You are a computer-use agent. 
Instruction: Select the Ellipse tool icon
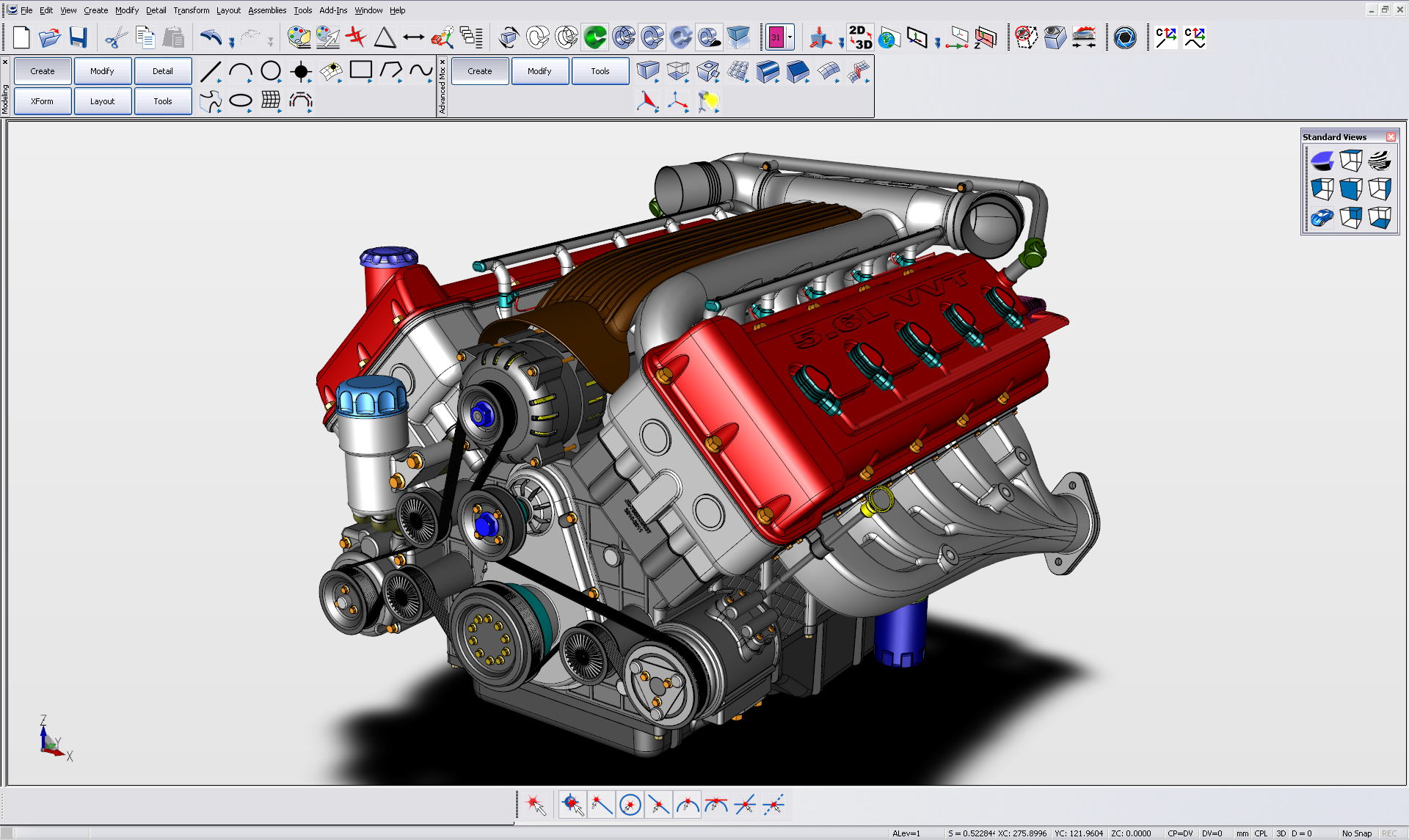[x=241, y=101]
